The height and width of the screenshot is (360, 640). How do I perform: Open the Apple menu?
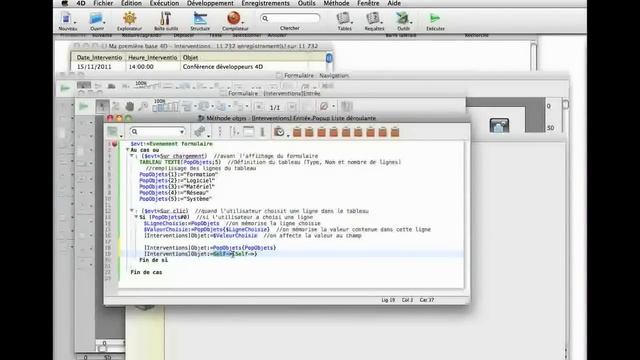[x=65, y=3]
